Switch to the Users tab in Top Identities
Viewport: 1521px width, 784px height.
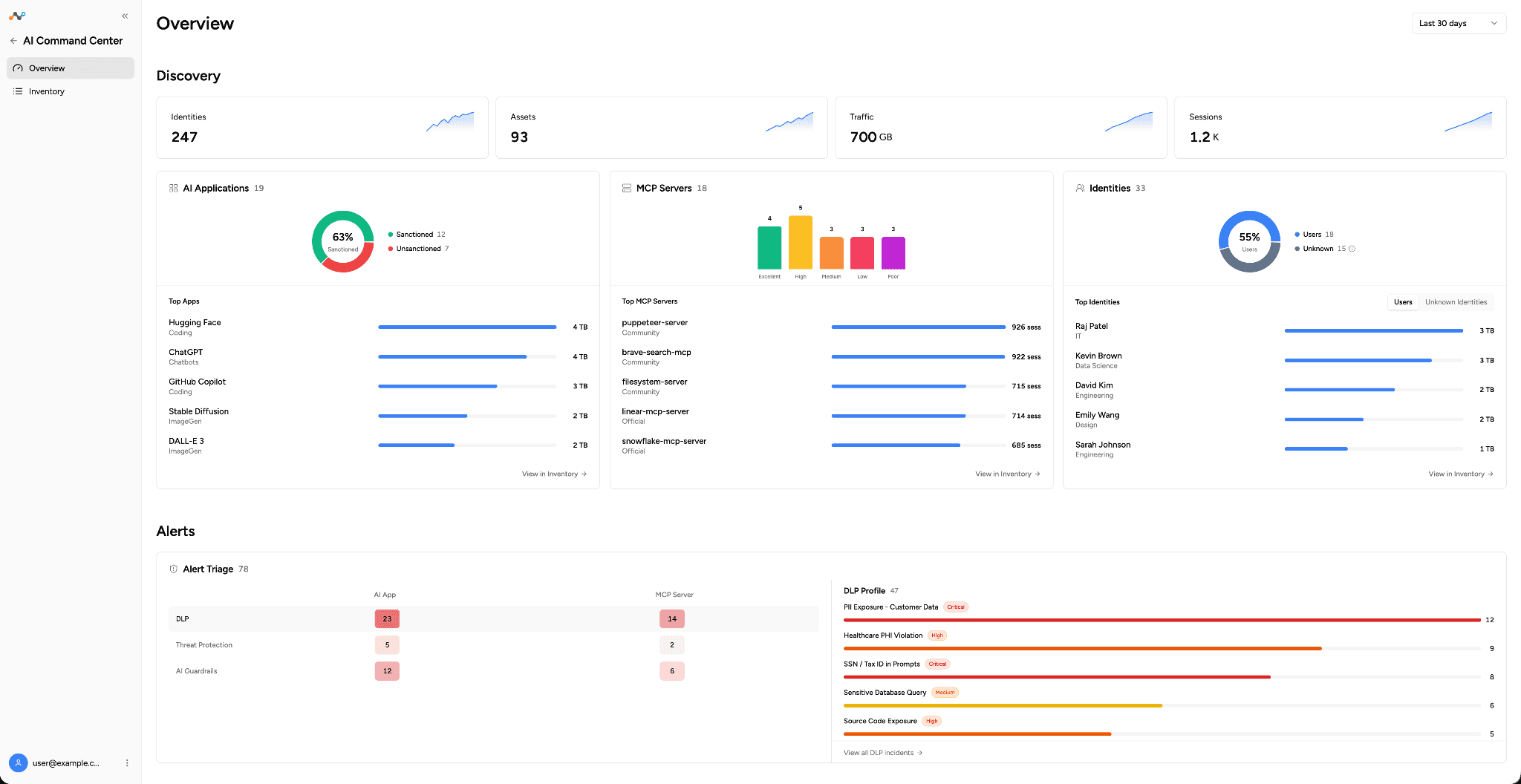click(1403, 302)
